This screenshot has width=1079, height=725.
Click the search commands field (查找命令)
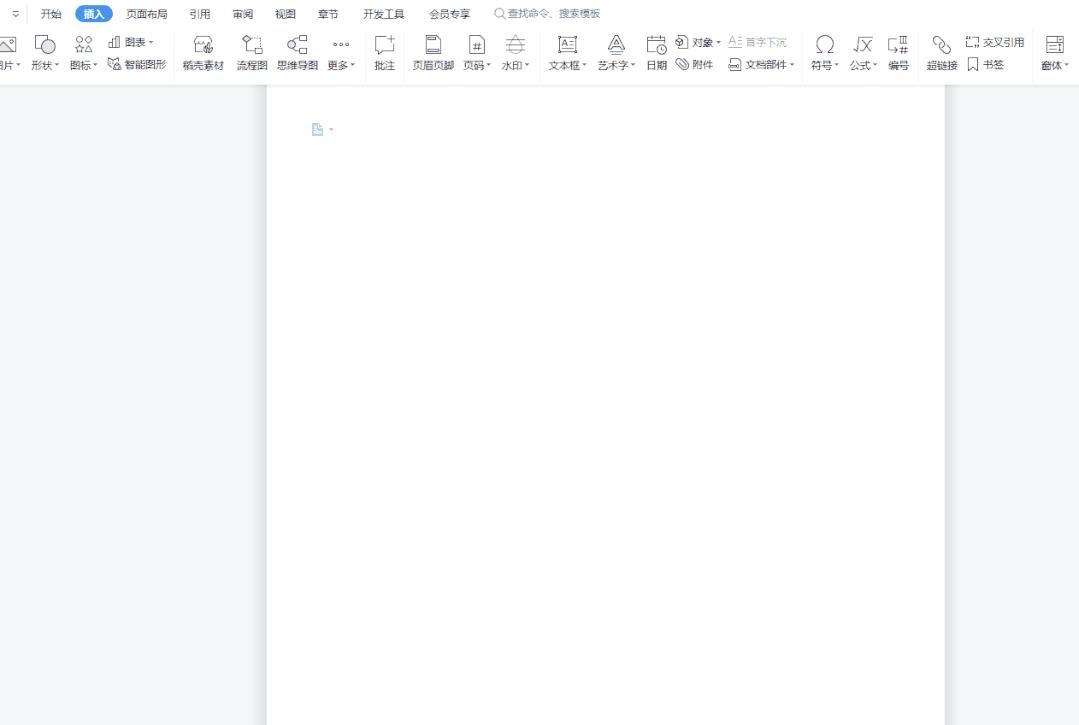[x=548, y=14]
